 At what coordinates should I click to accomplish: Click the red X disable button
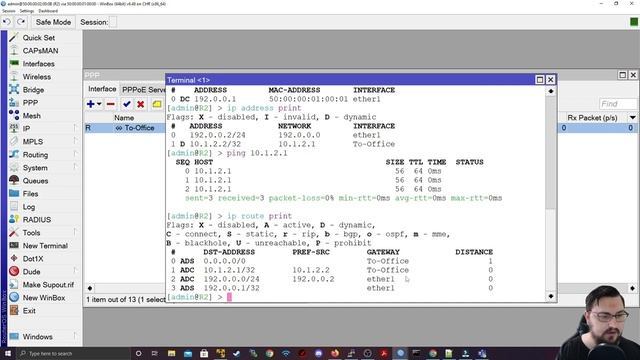click(x=141, y=104)
